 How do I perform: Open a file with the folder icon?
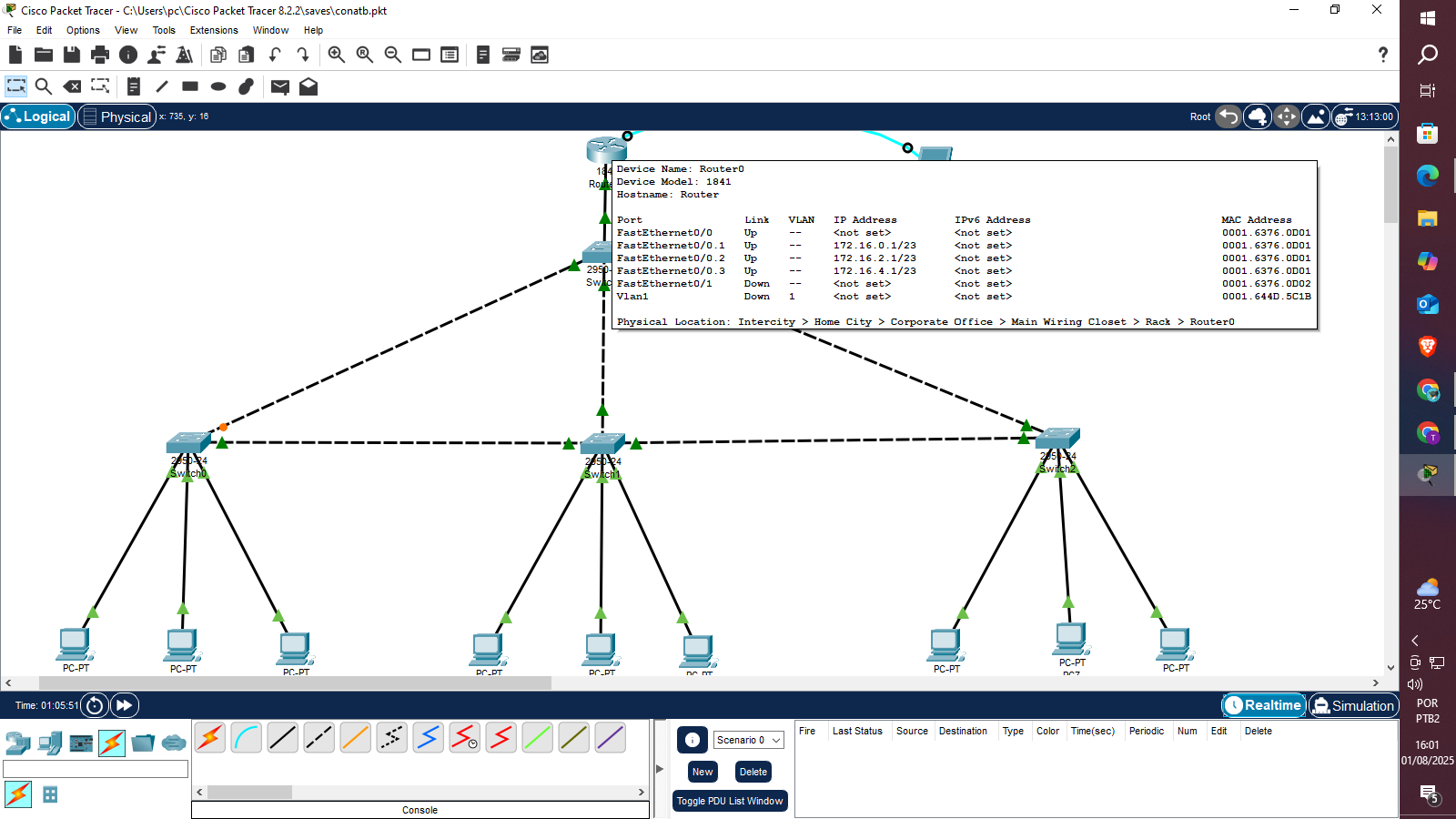click(43, 55)
